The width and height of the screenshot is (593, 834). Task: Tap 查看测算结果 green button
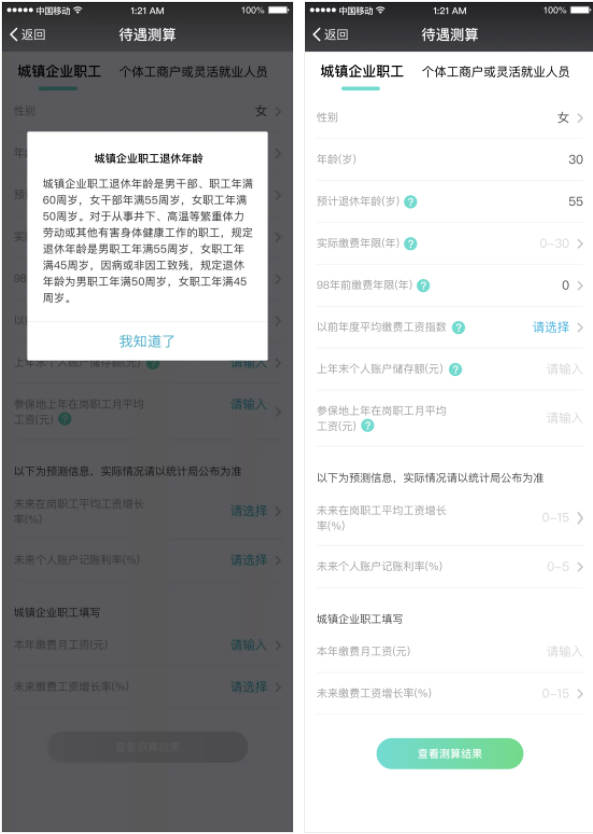pyautogui.click(x=449, y=753)
